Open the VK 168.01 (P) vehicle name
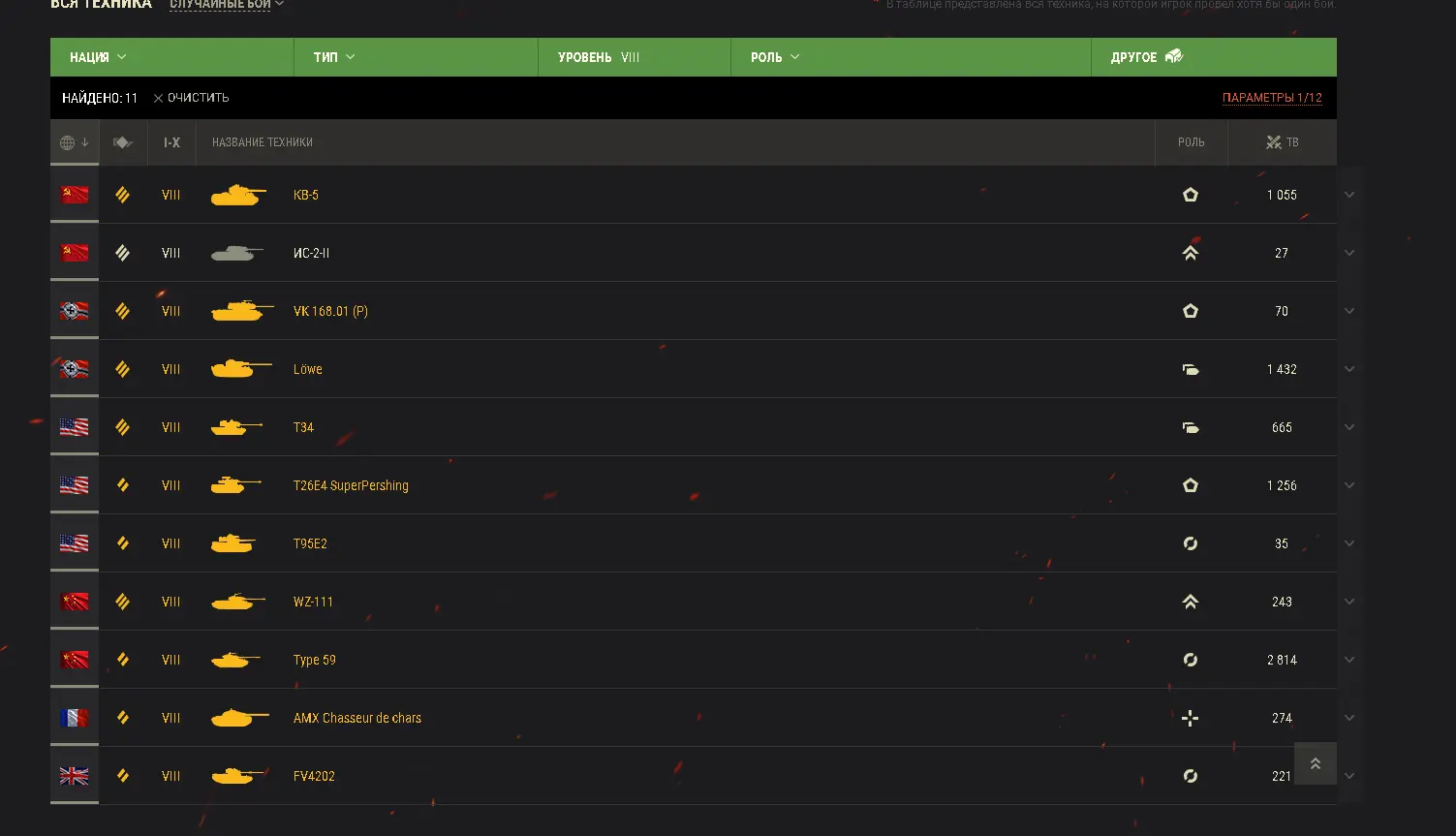The height and width of the screenshot is (836, 1456). coord(330,311)
